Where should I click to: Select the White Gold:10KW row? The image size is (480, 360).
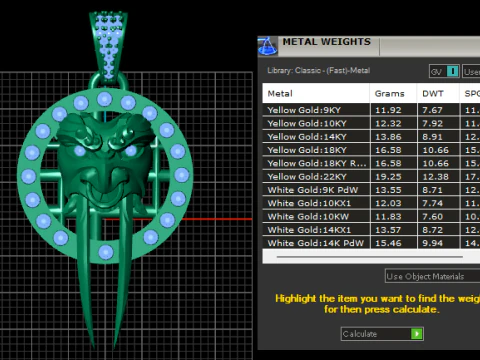[371, 217]
